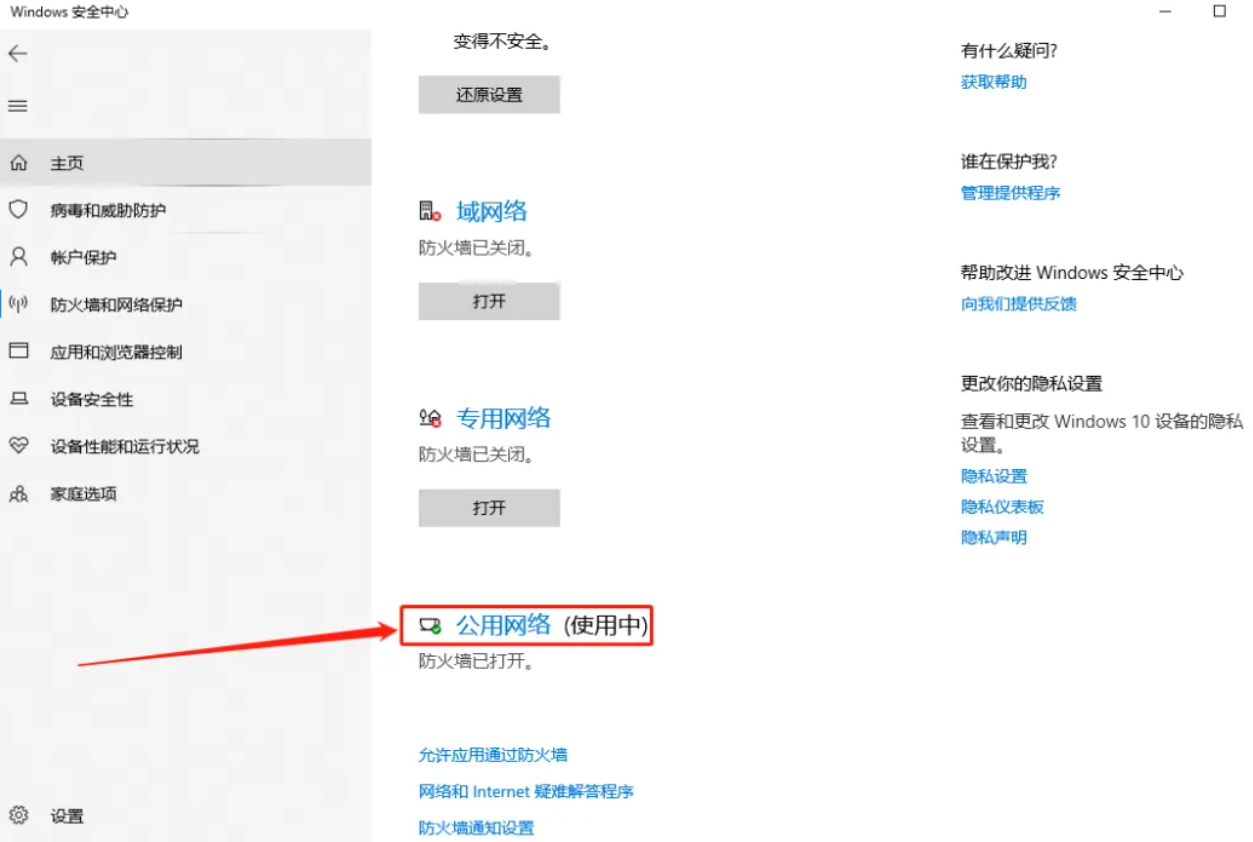The image size is (1253, 842).
Task: Open the 隐私设置 link
Action: pos(994,476)
